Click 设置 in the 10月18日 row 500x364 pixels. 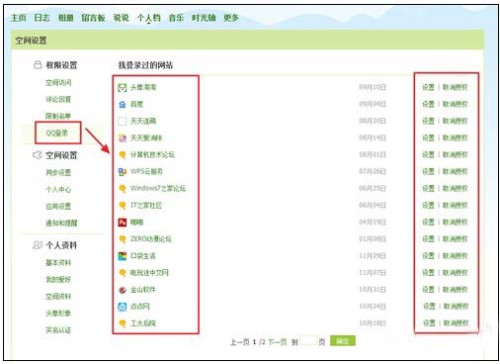(429, 323)
